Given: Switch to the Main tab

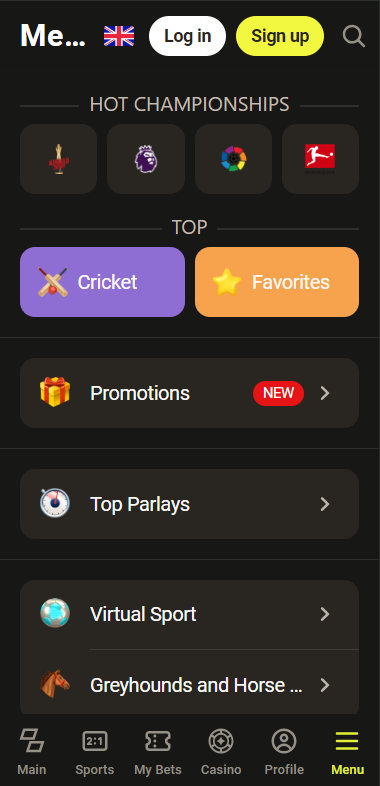Looking at the screenshot, I should (32, 752).
